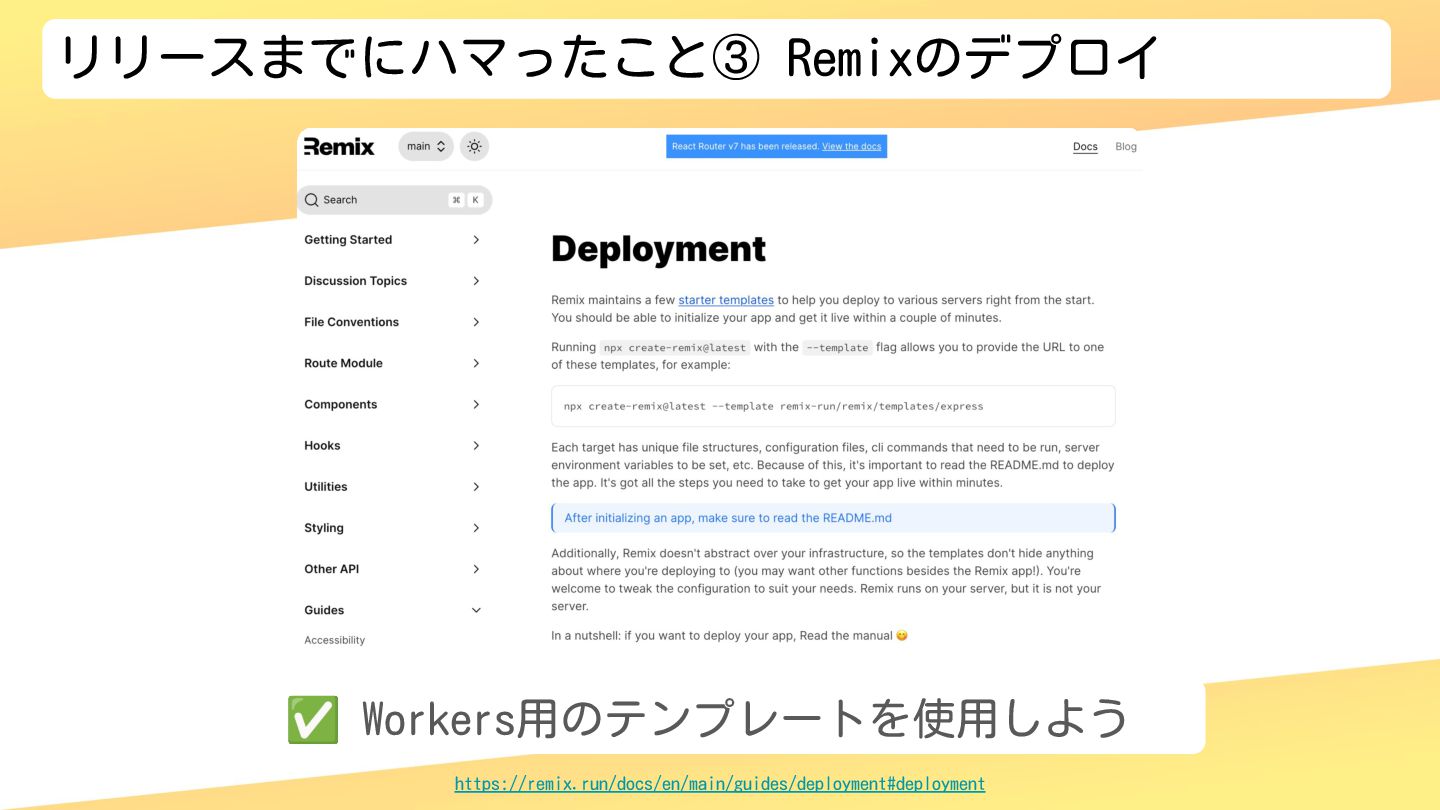Open the remix.run deployment URL link
Screen dimensions: 1440x810
[720, 784]
